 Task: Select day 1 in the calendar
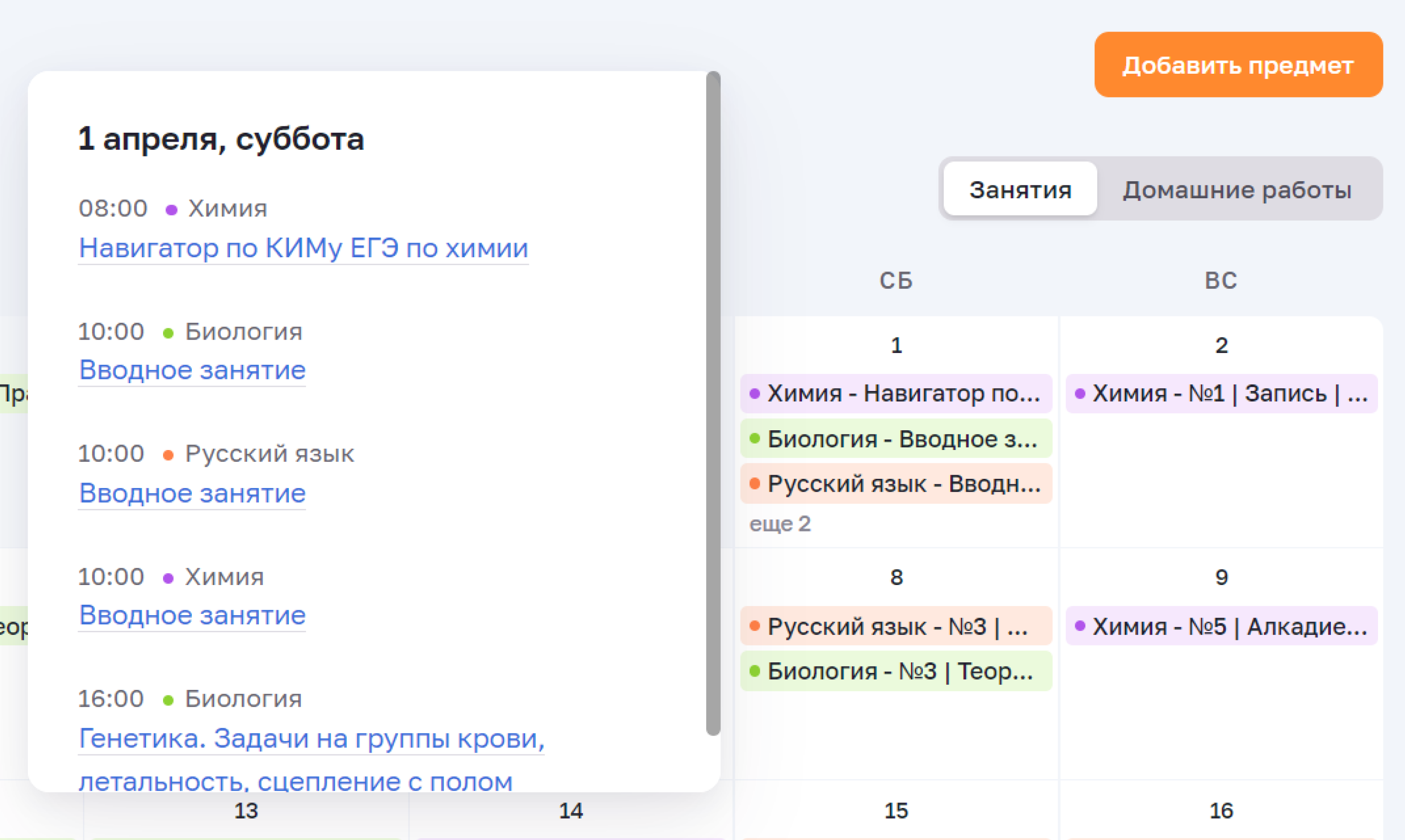896,345
